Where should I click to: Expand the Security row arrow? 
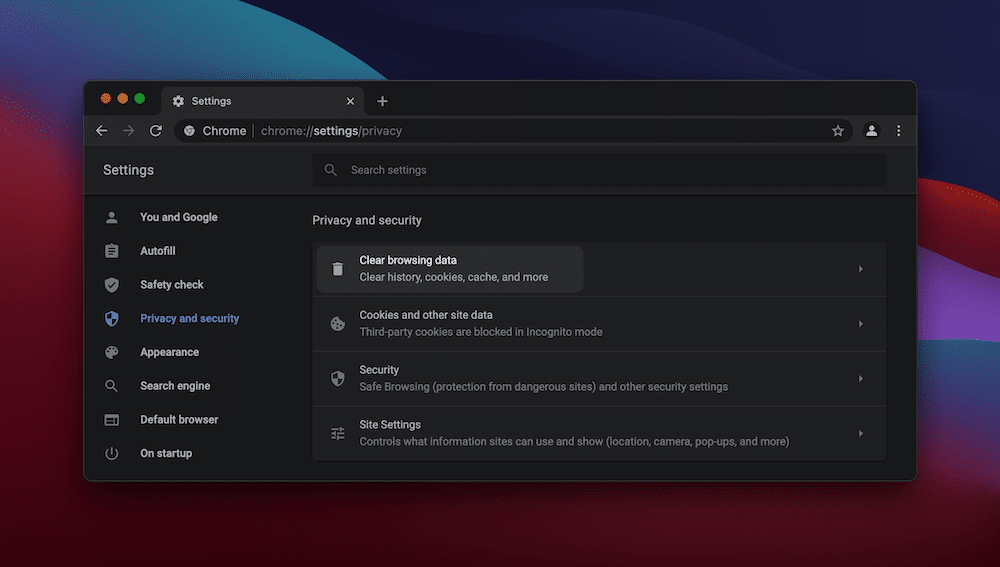860,379
